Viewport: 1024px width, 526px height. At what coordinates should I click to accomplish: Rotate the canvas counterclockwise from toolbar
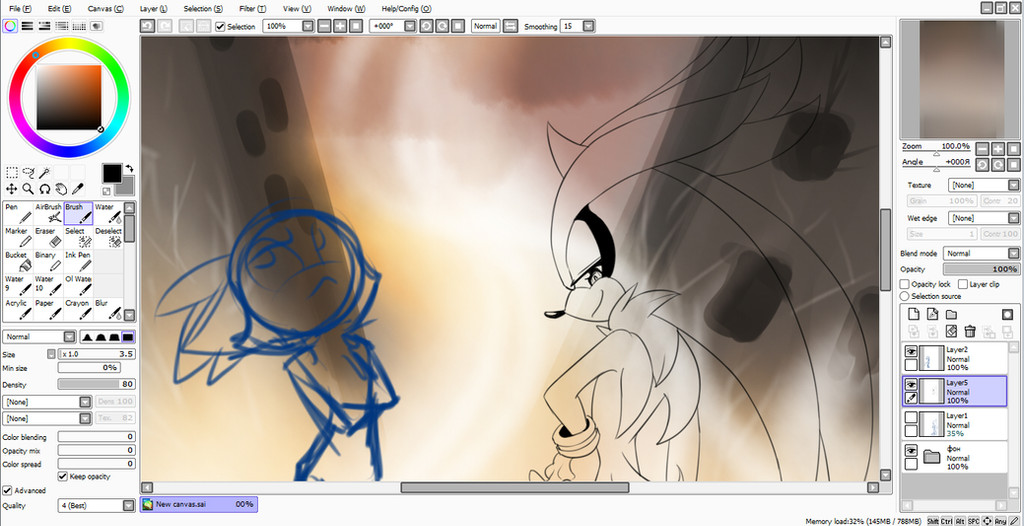pos(426,26)
